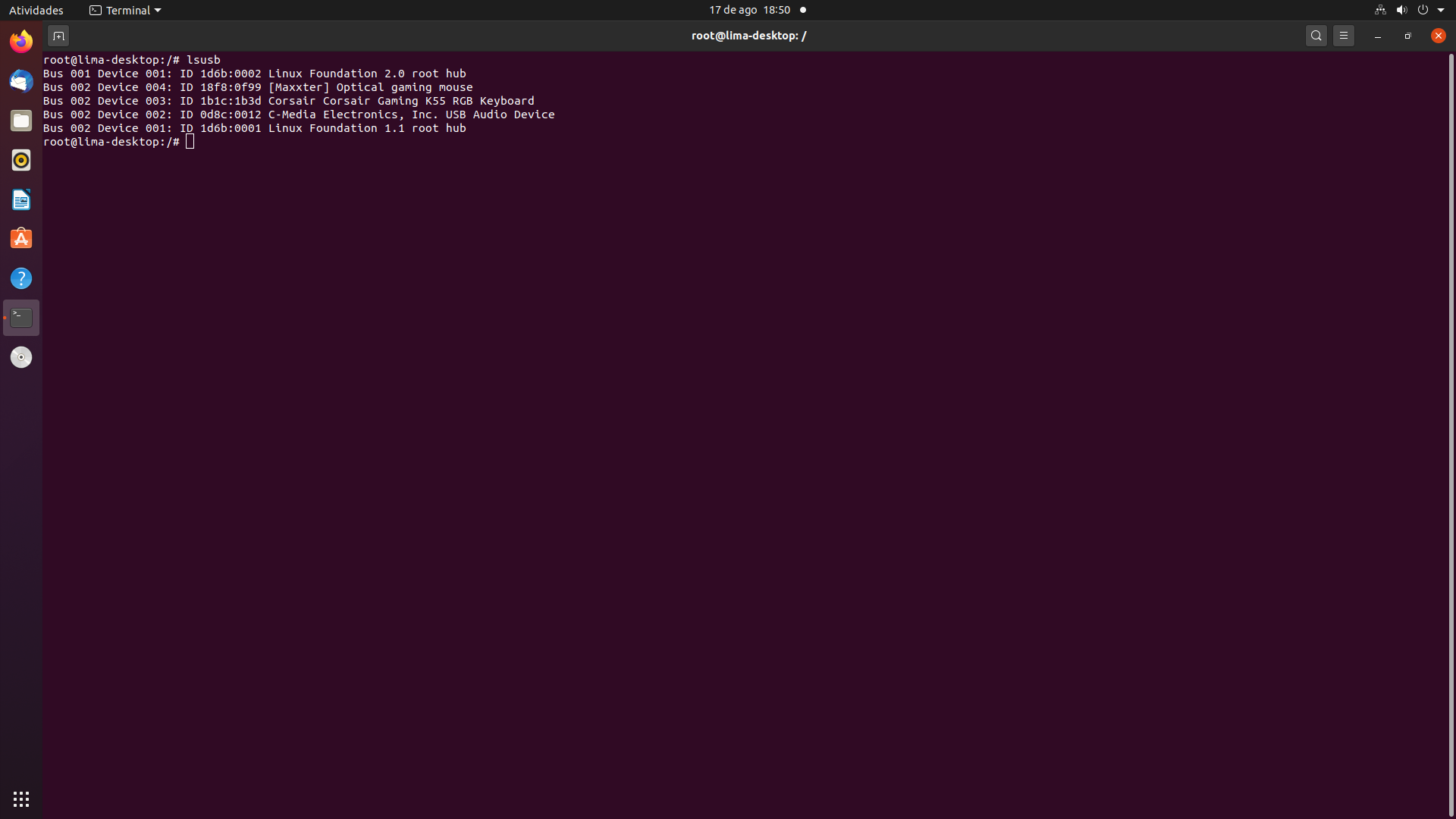Select the Terminal dock icon
1456x819 pixels.
(x=21, y=318)
